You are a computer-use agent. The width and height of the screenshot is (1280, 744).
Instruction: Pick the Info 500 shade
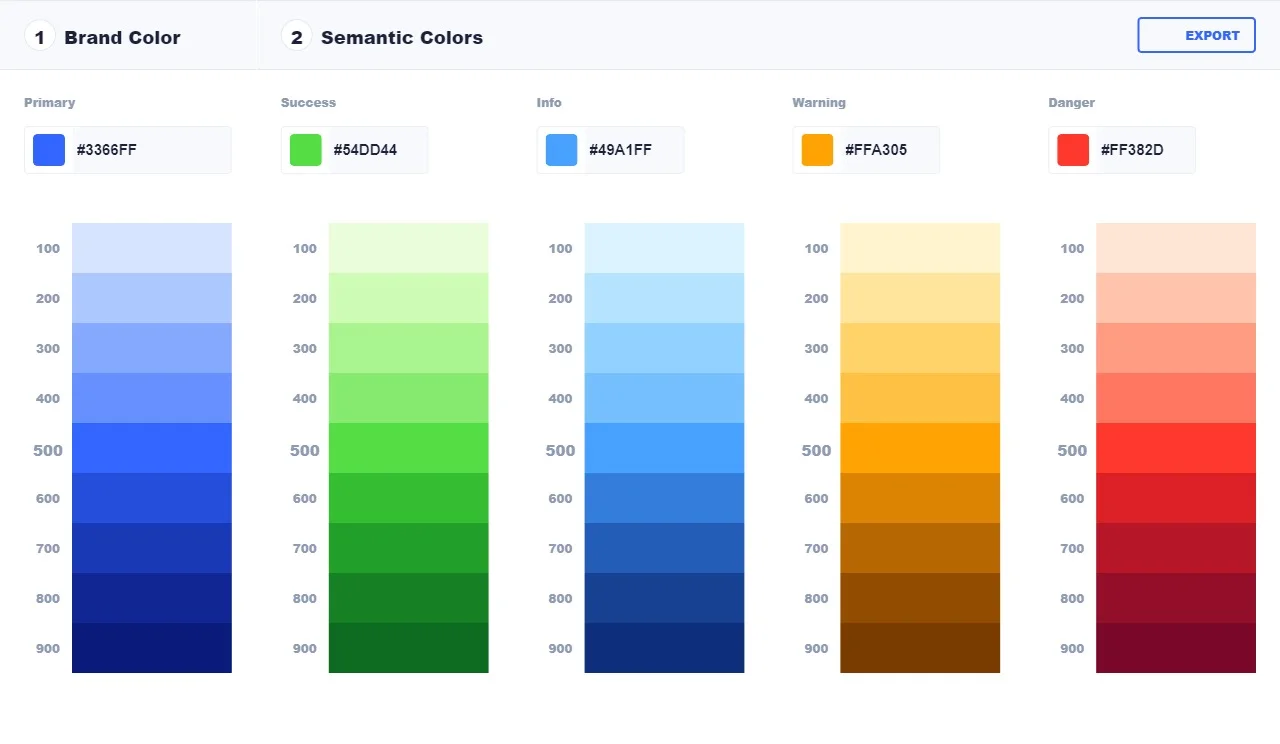[x=664, y=448]
